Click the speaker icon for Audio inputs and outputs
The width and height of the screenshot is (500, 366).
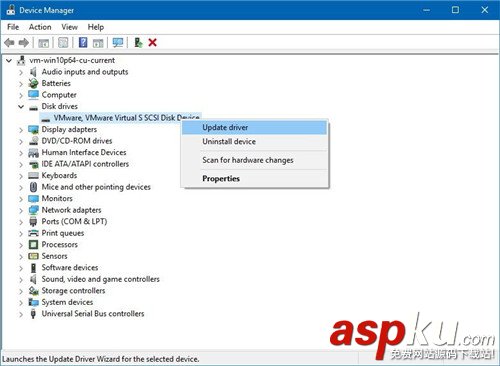pyautogui.click(x=33, y=72)
